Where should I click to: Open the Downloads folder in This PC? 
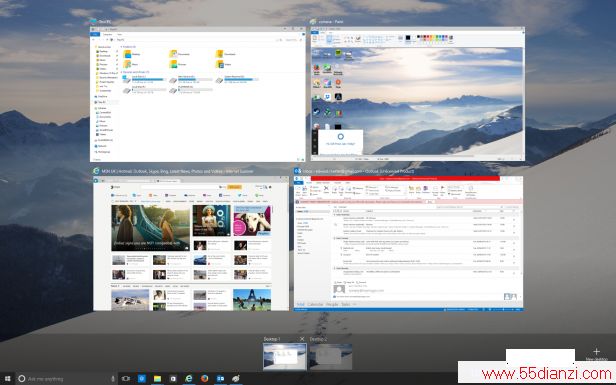pos(226,54)
